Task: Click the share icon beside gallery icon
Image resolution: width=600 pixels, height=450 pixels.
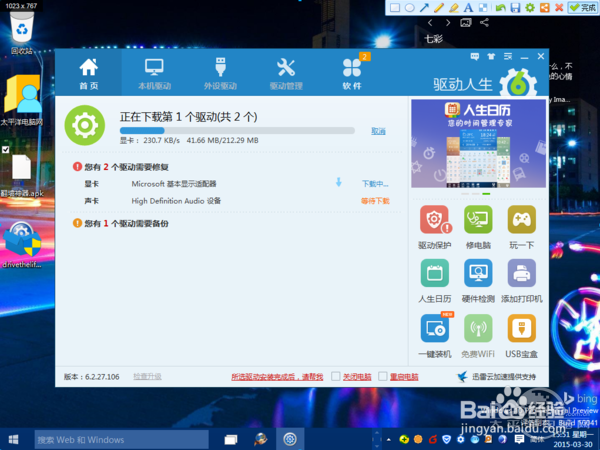Action: pyautogui.click(x=484, y=23)
